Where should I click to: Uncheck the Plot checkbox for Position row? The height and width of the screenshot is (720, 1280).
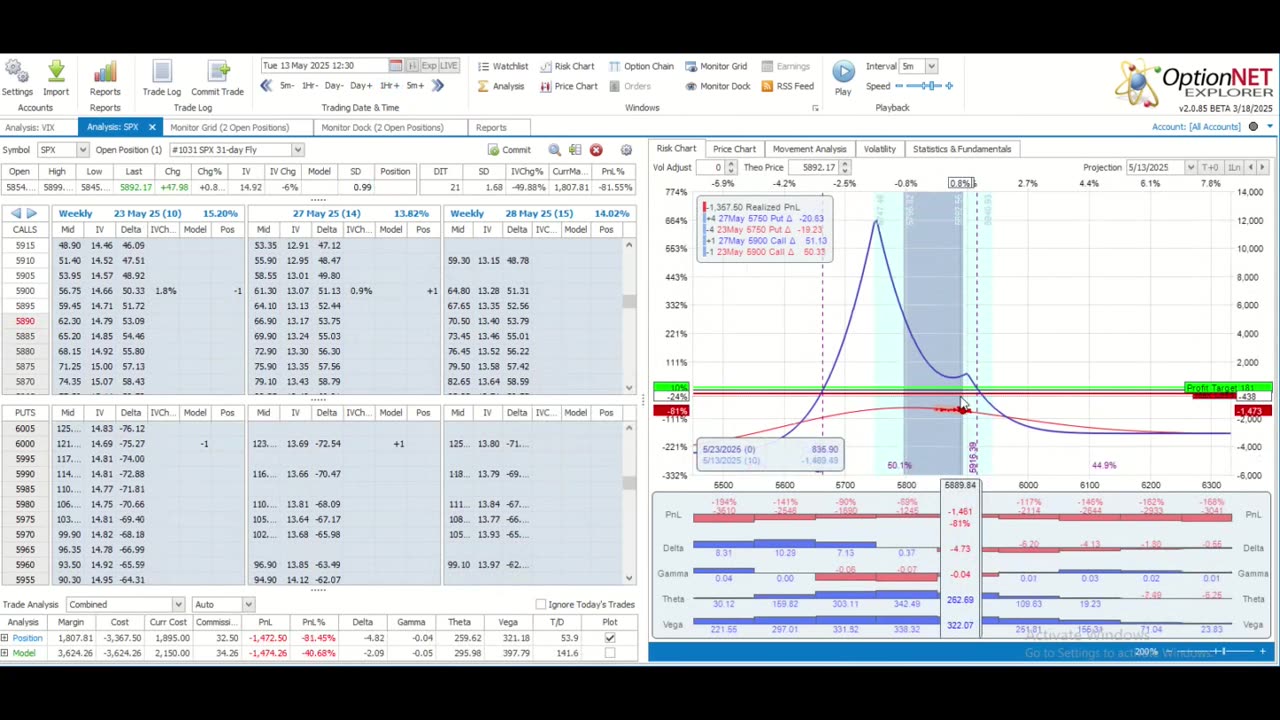[x=609, y=638]
